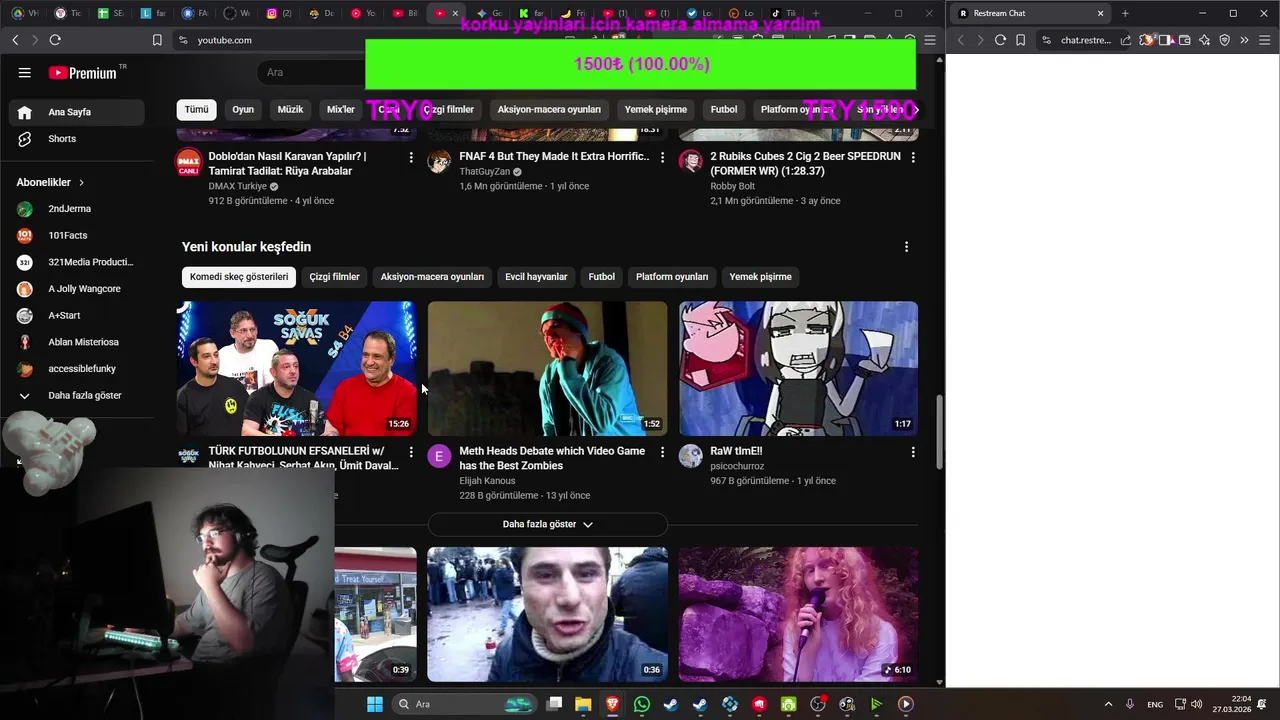Play Meth Heads Debate video thumbnail
The height and width of the screenshot is (720, 1280).
click(547, 368)
